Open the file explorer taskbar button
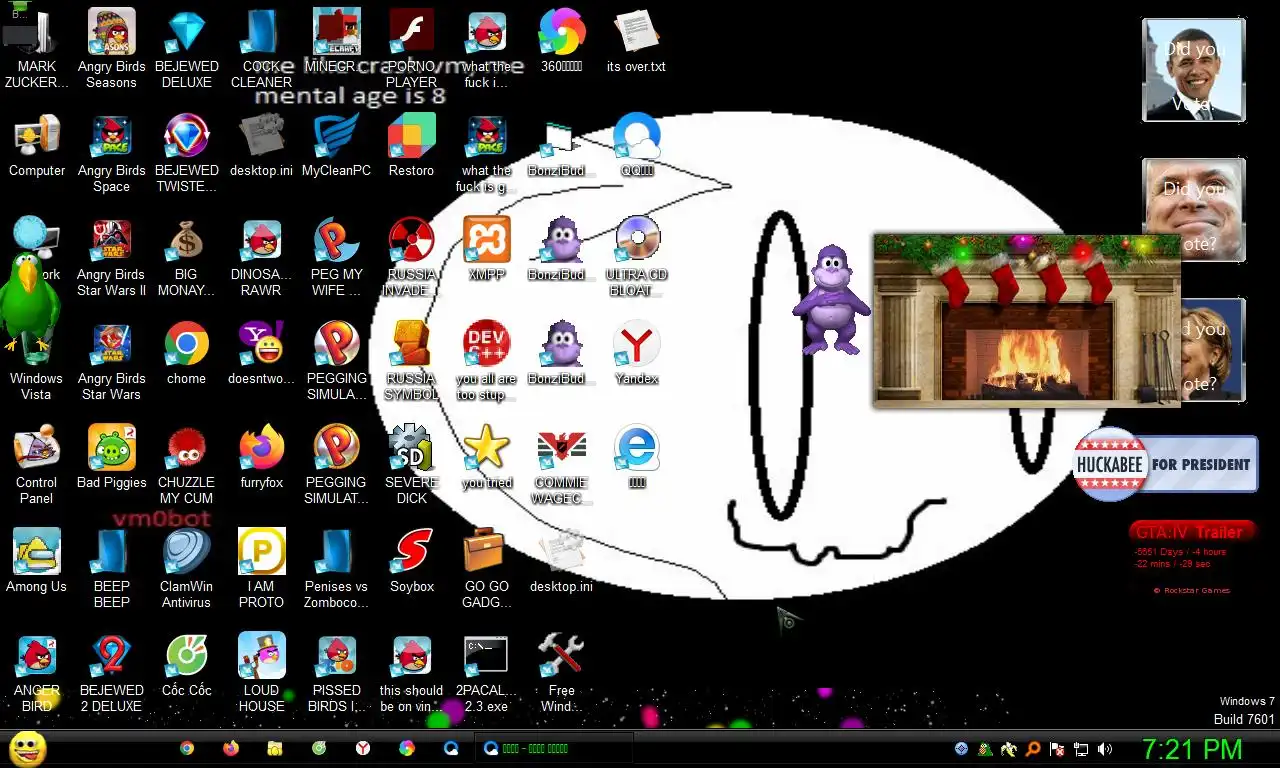1280x768 pixels. [x=275, y=748]
